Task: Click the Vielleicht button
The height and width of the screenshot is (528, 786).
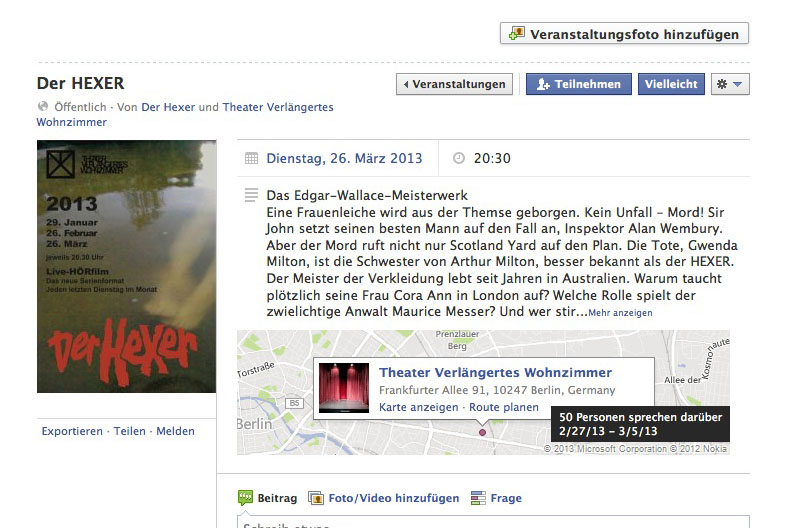Action: [x=671, y=84]
